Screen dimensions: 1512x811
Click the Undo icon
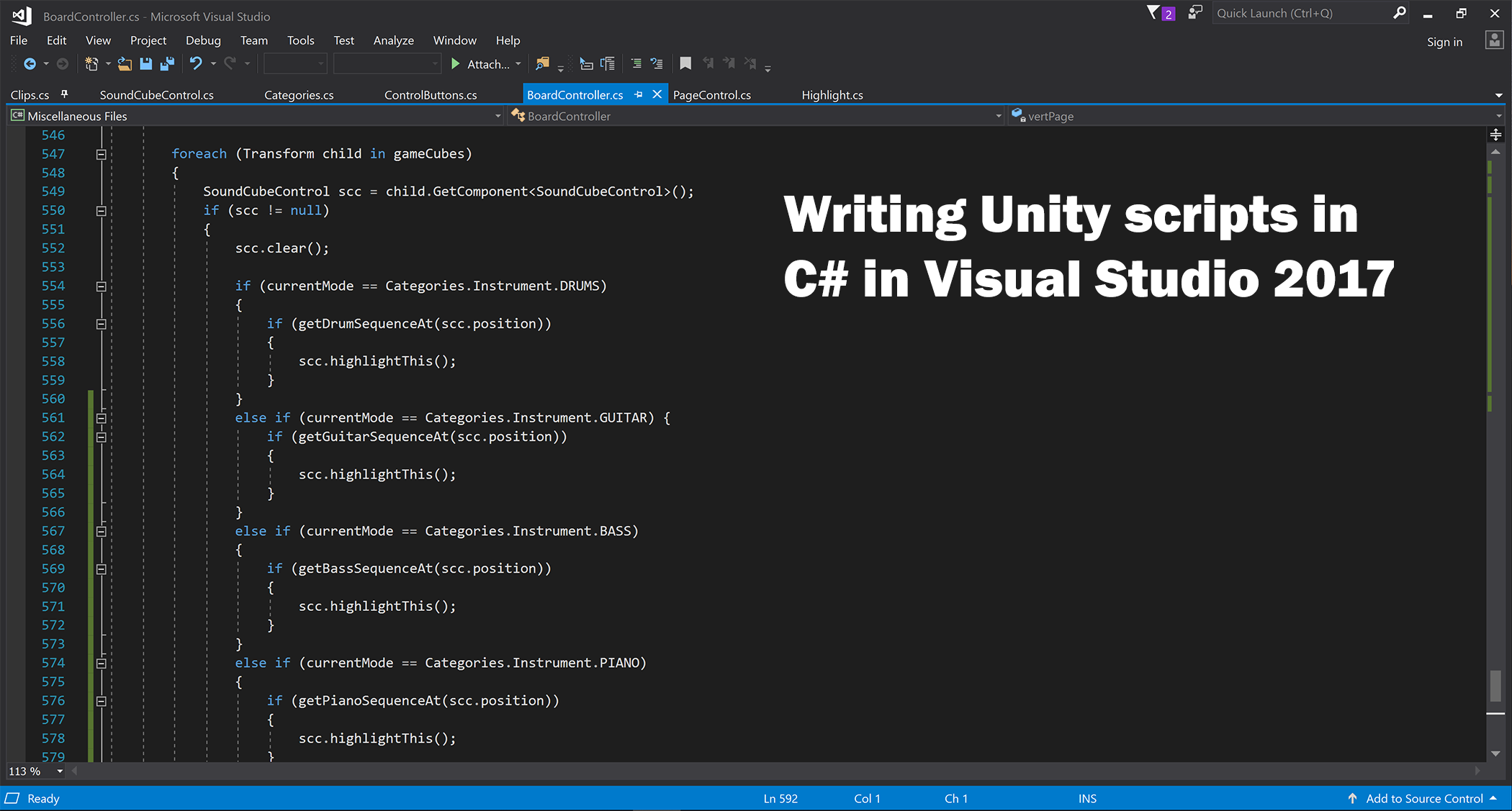tap(196, 64)
